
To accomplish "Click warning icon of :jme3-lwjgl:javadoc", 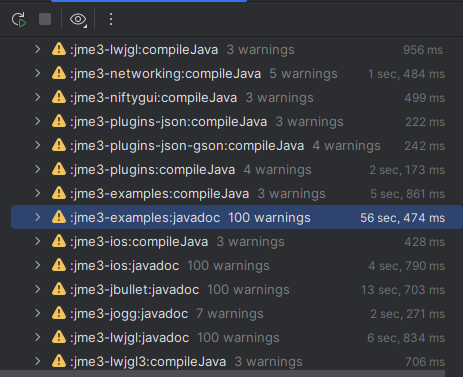I will 59,337.
